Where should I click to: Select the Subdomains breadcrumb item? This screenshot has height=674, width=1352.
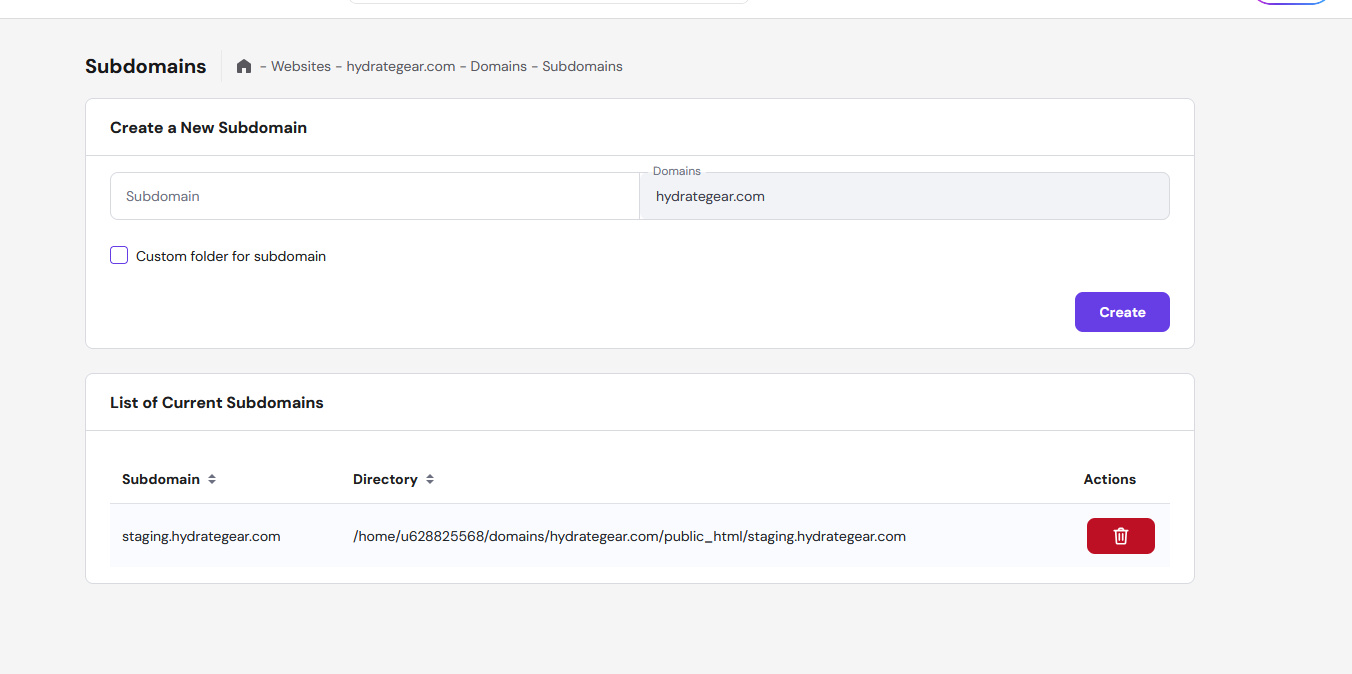point(582,67)
